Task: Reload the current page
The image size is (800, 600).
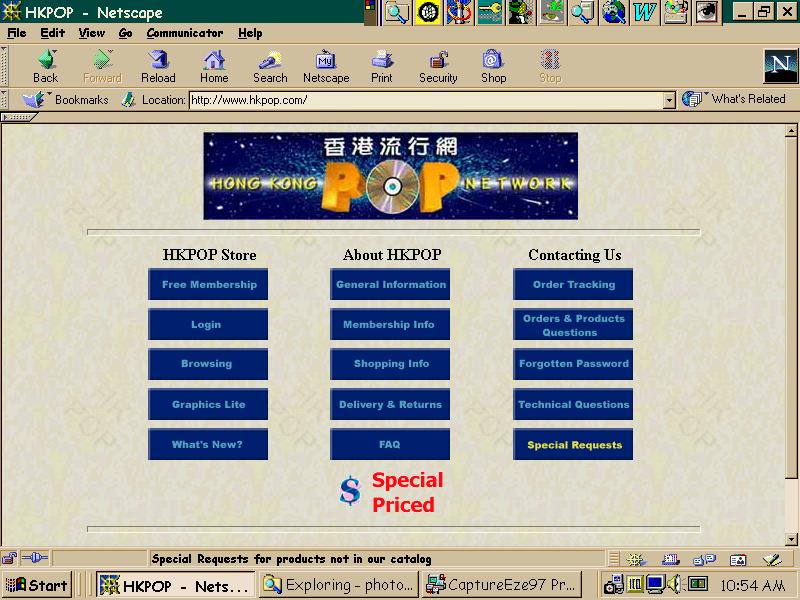Action: coord(158,66)
